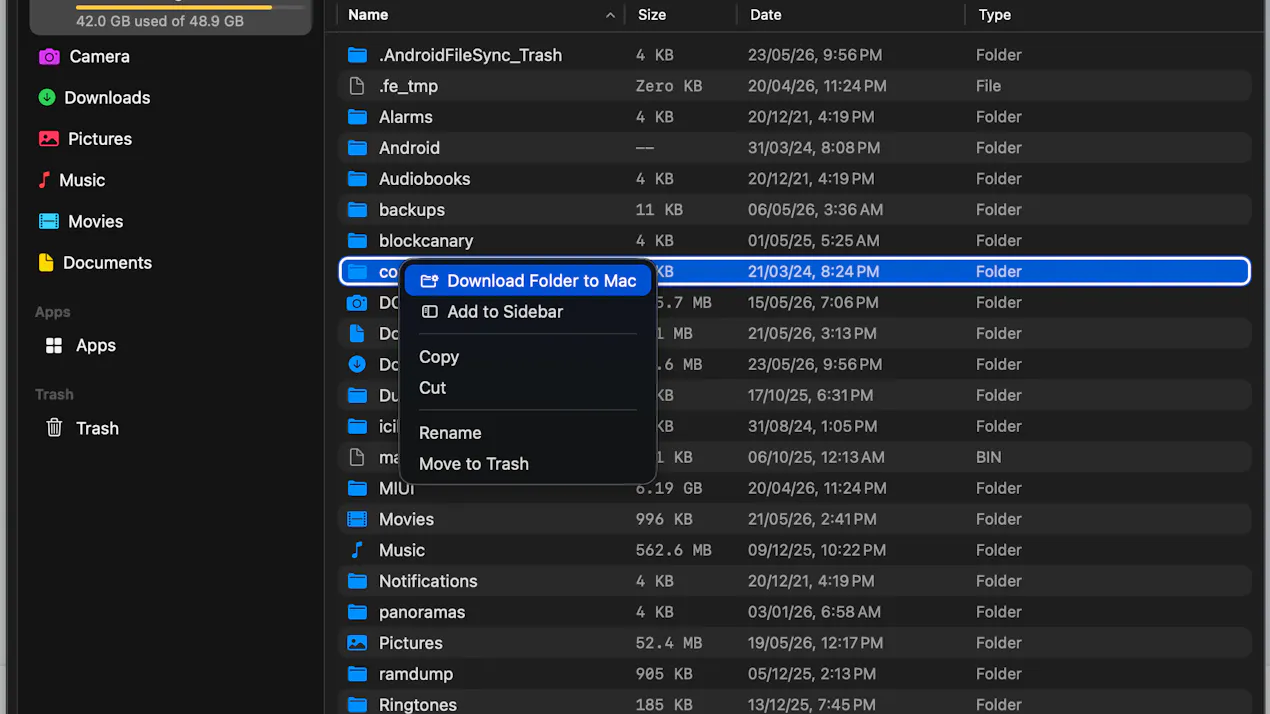Click the camera icon of the DCIM row
This screenshot has width=1270, height=714.
[357, 303]
